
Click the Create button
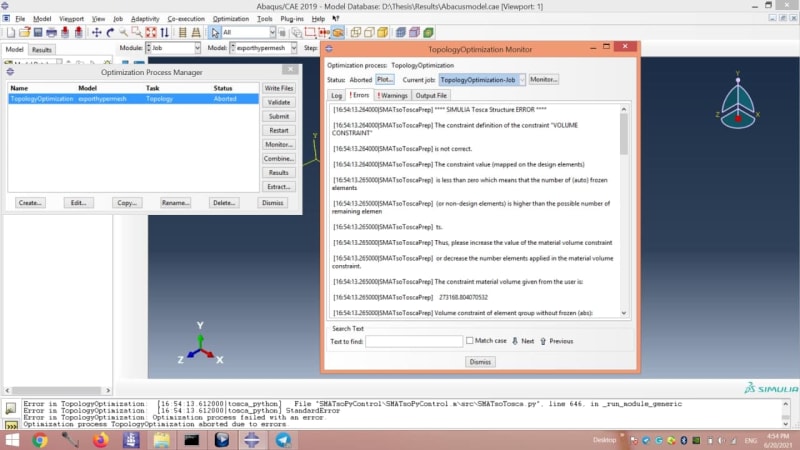coord(30,203)
